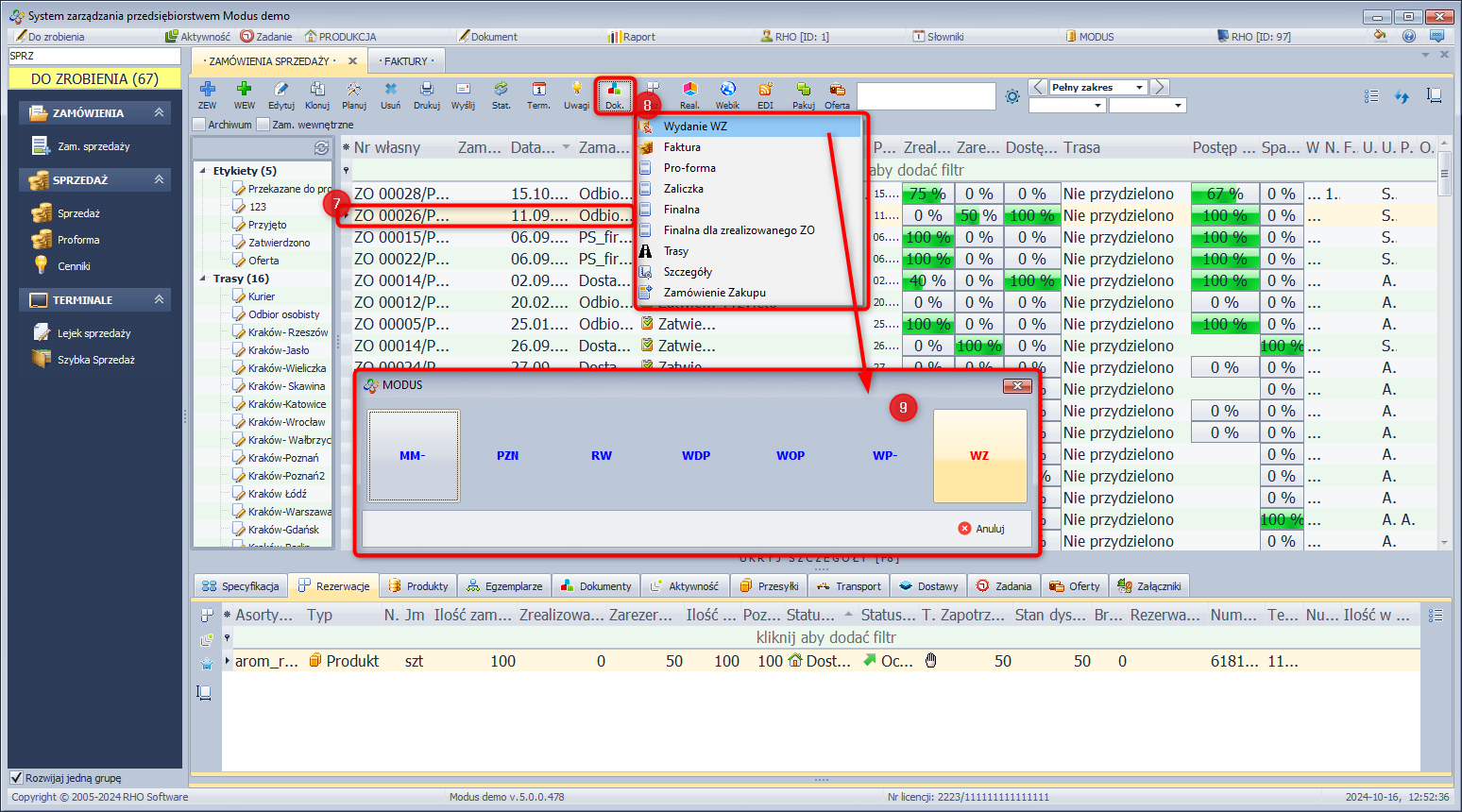Enable the Archiwum checkbox
This screenshot has height=812, width=1462.
199,125
